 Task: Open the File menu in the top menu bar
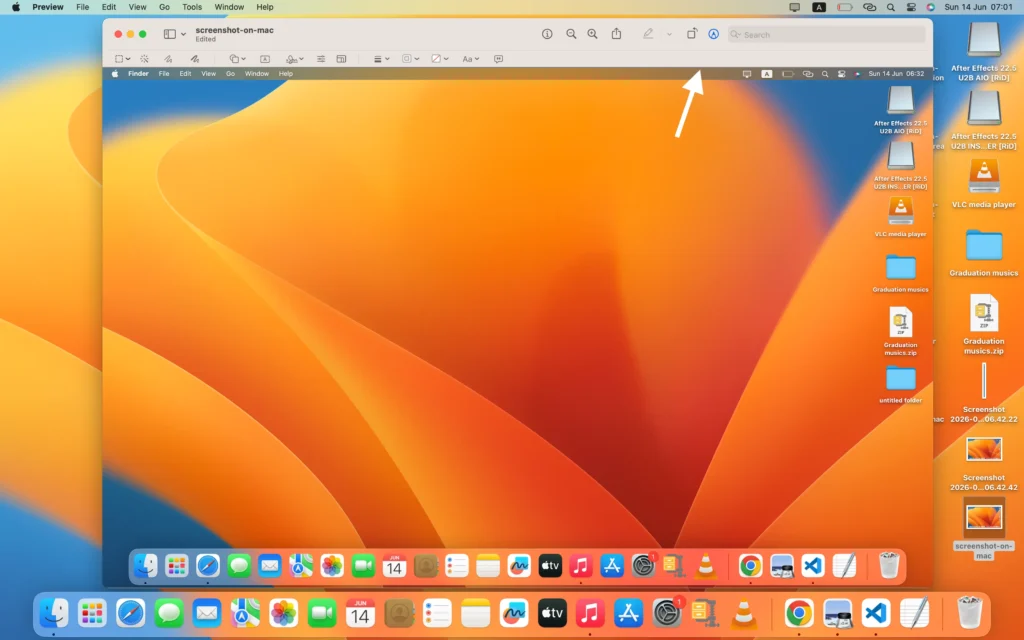point(82,7)
